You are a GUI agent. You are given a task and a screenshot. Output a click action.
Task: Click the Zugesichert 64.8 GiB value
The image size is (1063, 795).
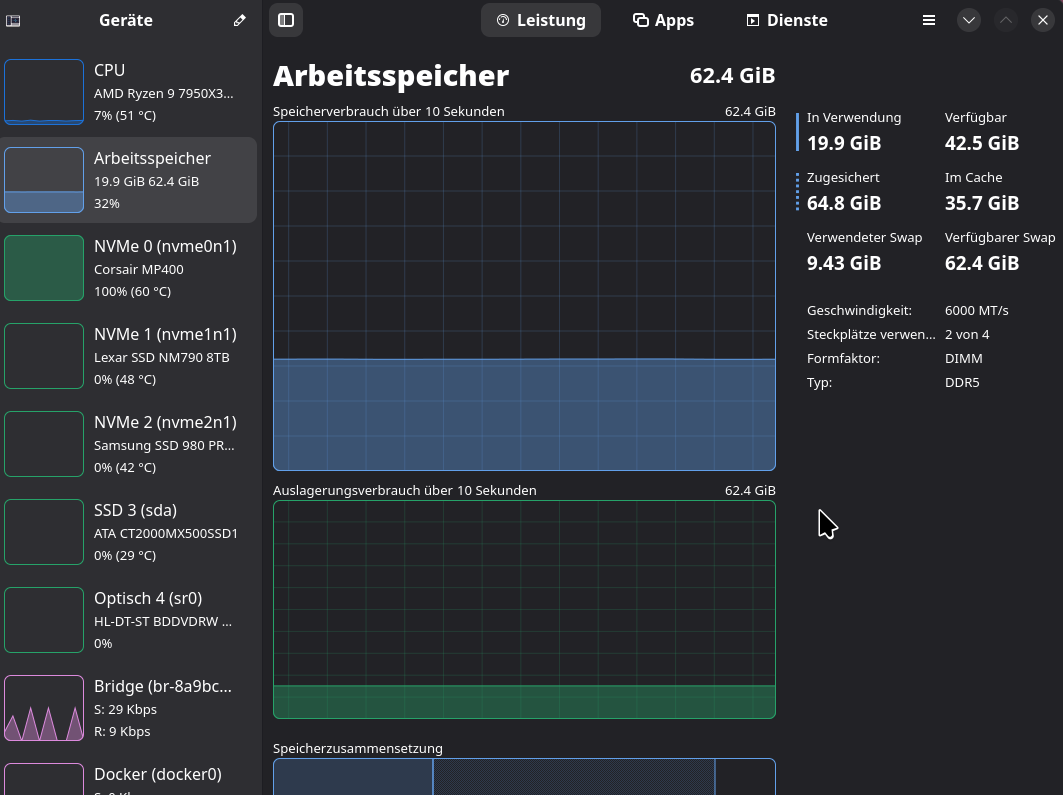pos(844,203)
